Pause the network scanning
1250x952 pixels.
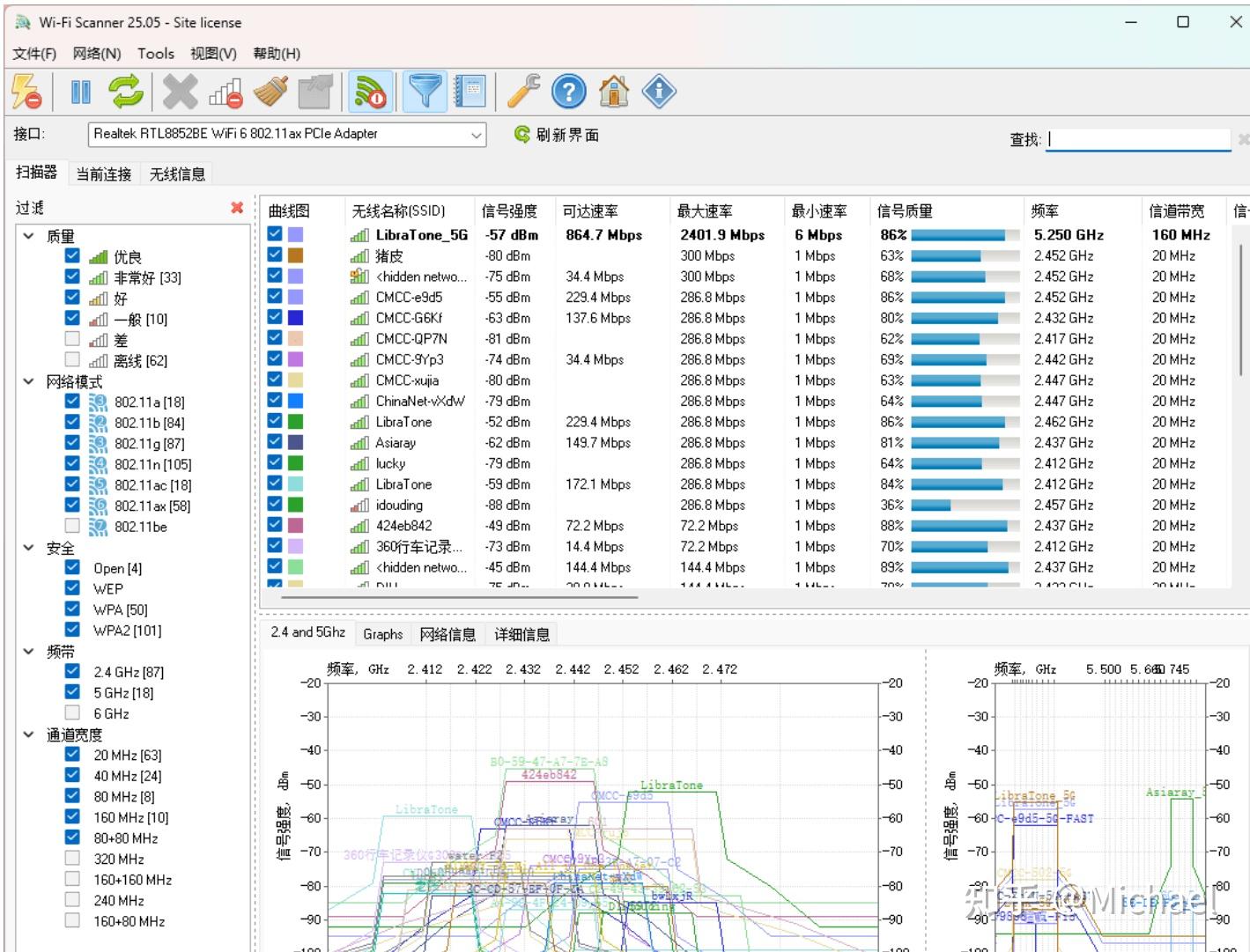pos(80,91)
